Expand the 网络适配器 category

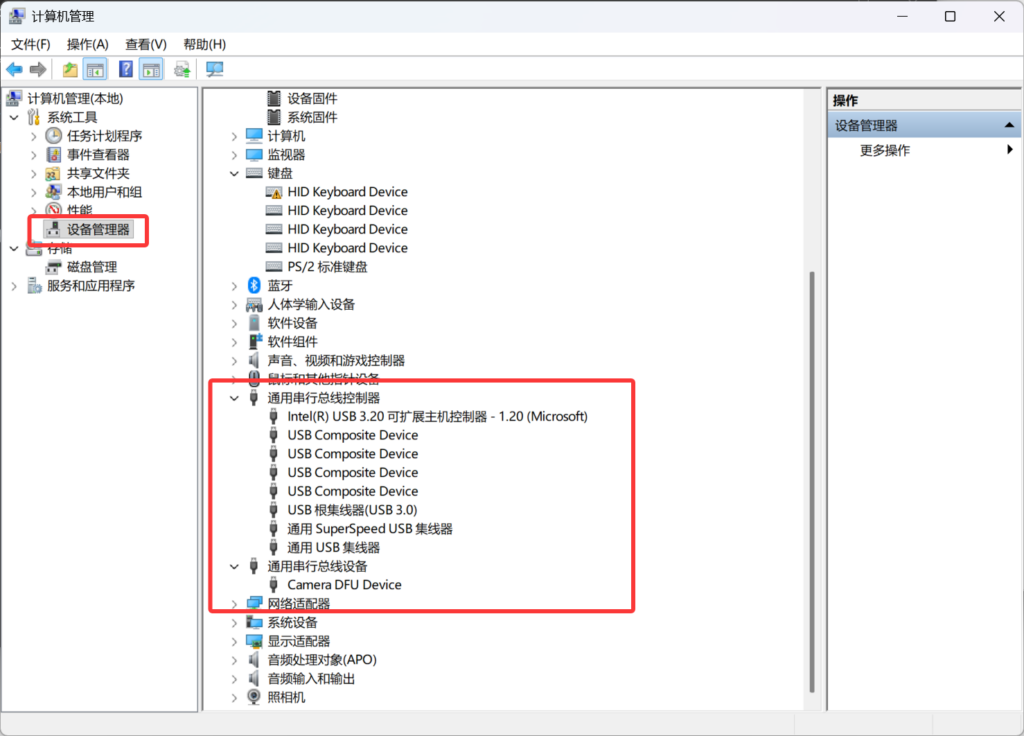234,604
